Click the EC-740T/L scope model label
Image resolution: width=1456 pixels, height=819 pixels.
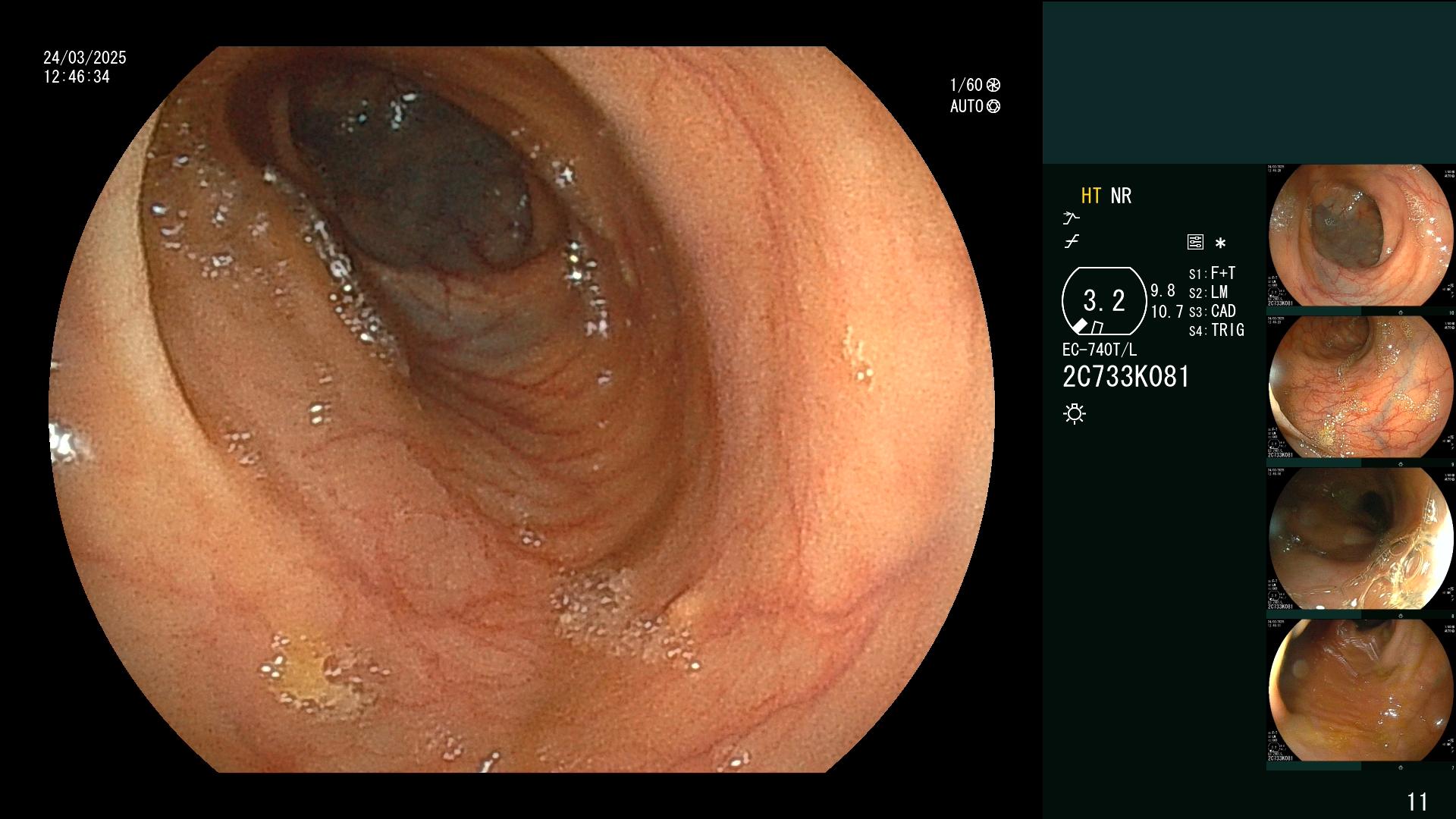pos(1100,350)
